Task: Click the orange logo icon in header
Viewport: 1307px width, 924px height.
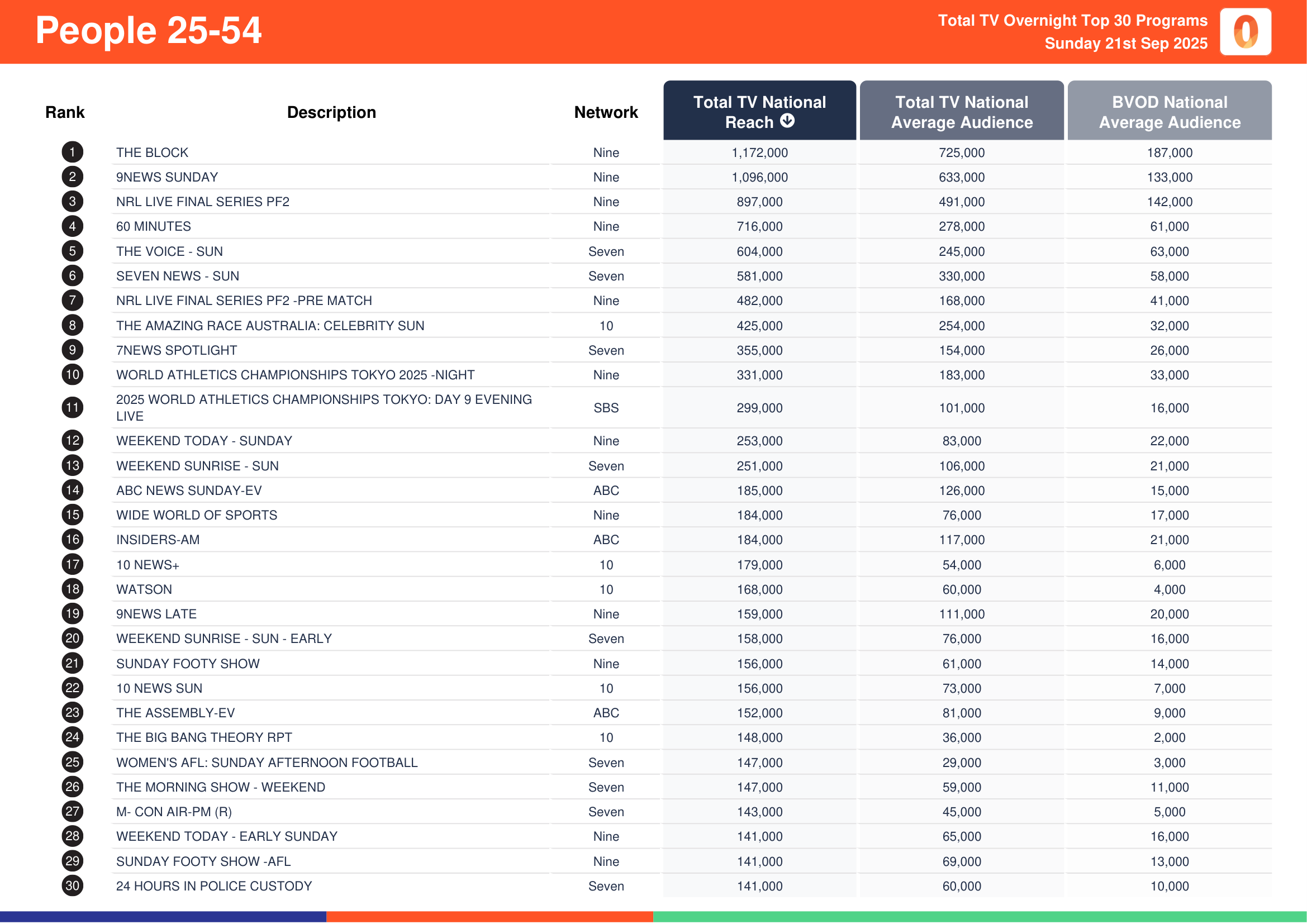Action: tap(1246, 32)
